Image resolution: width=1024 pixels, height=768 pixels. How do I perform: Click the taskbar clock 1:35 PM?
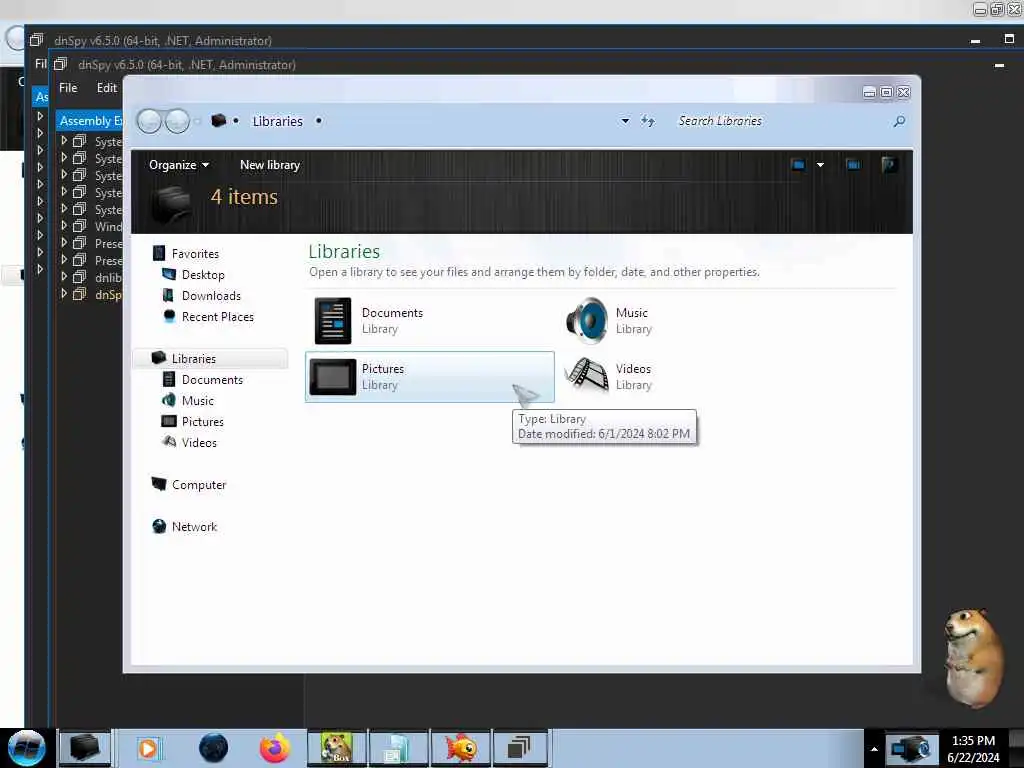coord(973,741)
